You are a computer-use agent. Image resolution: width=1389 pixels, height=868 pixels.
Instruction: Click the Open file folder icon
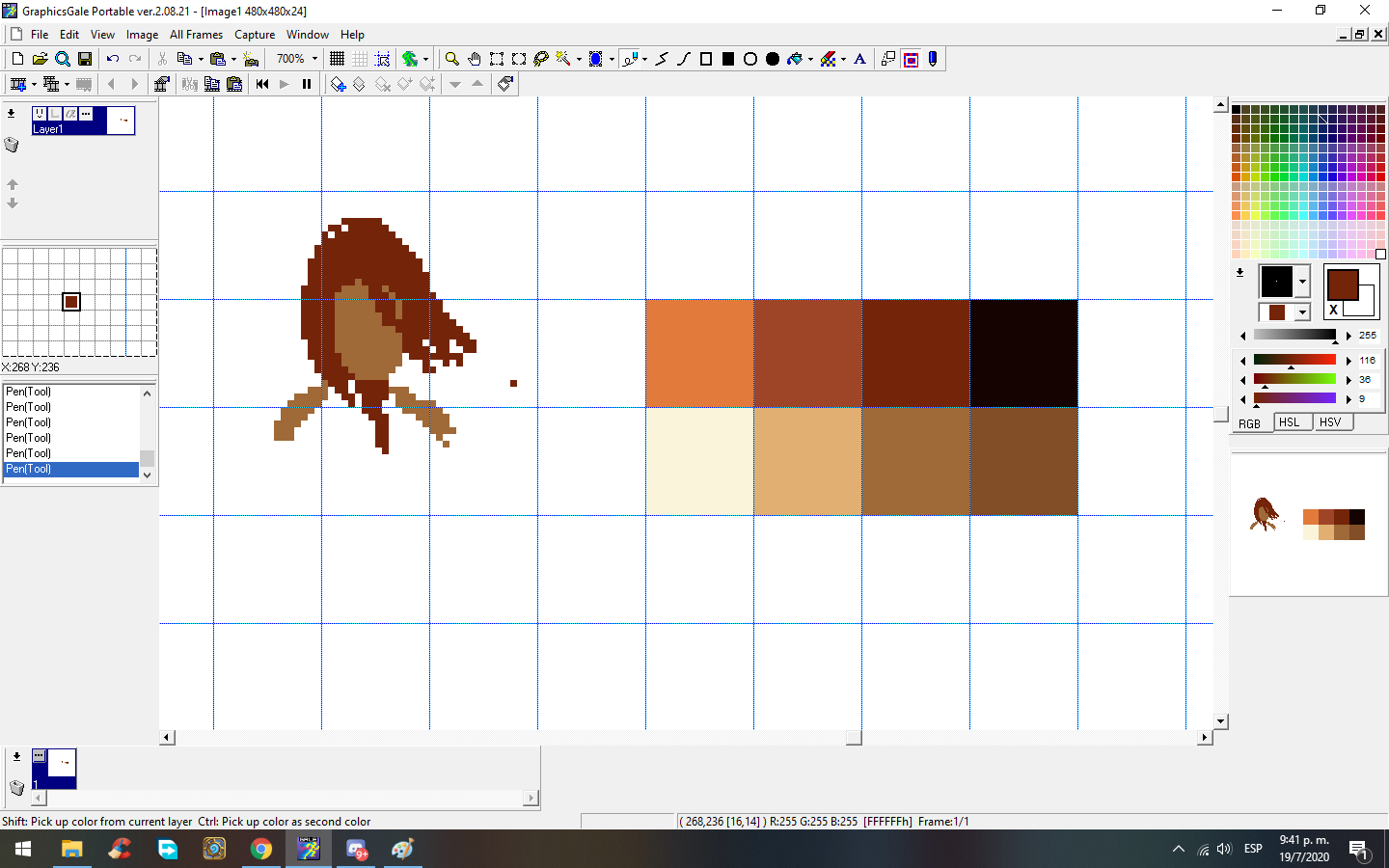40,59
